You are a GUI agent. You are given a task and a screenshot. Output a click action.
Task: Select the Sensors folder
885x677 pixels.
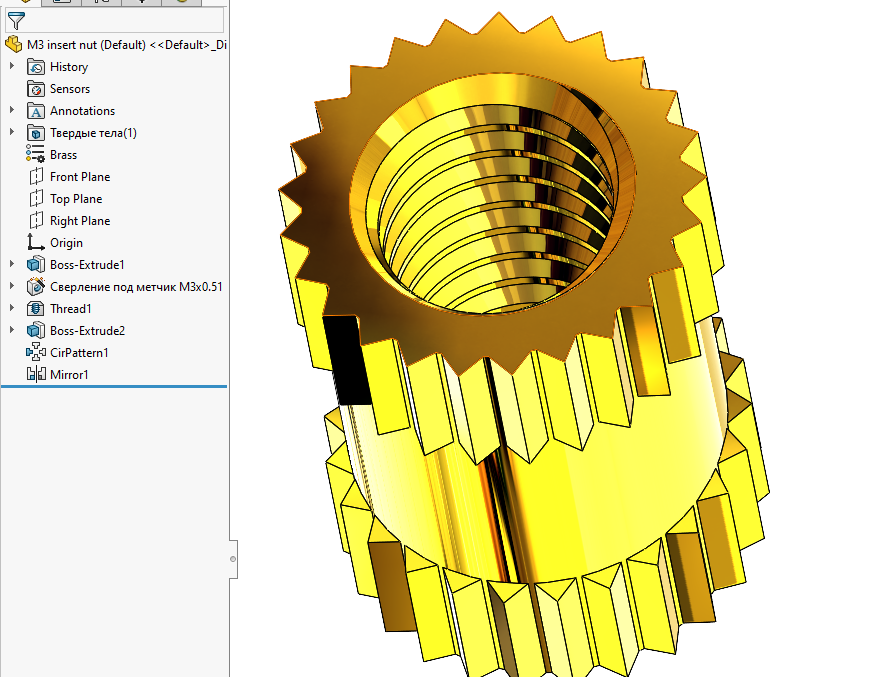coord(69,89)
